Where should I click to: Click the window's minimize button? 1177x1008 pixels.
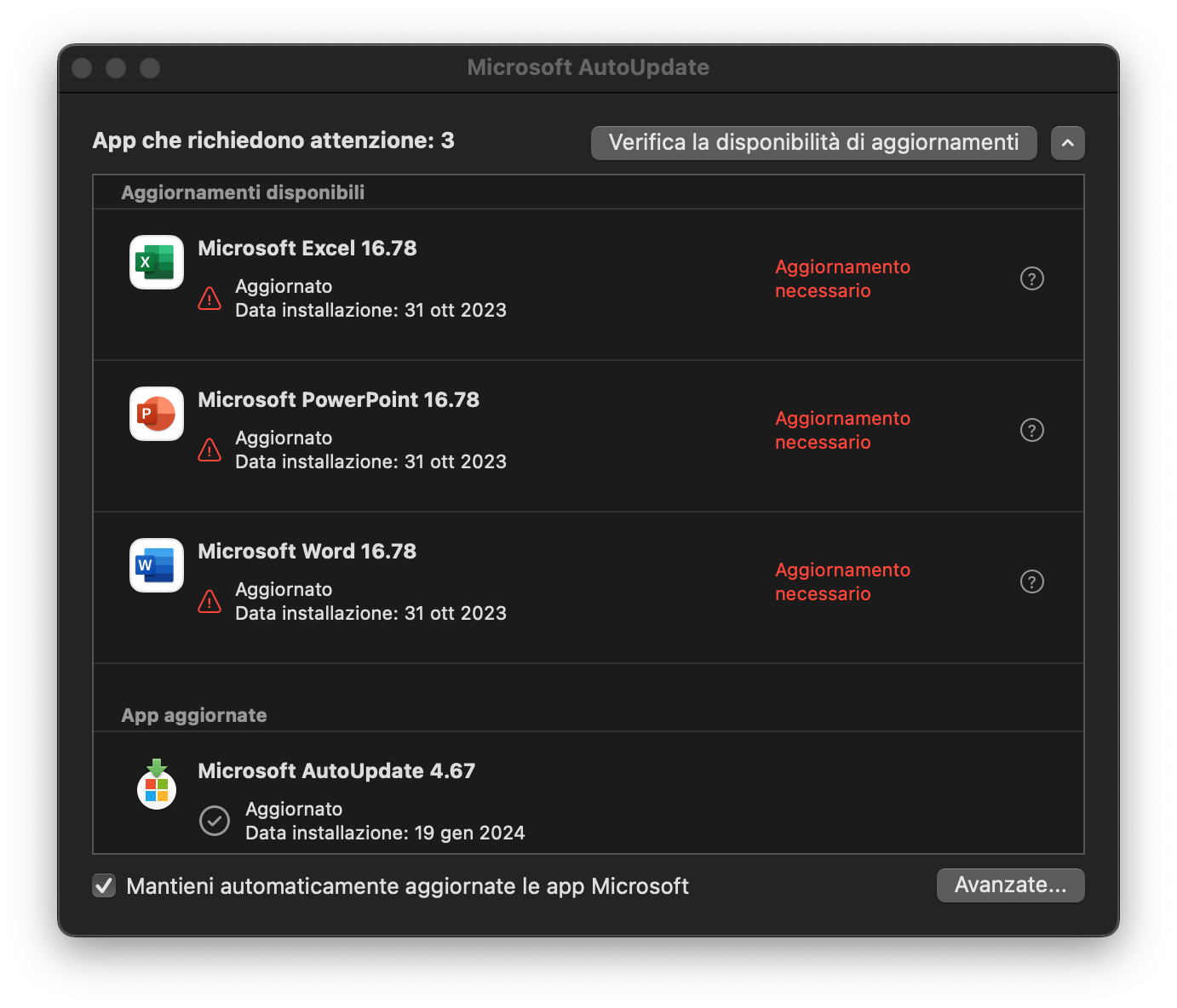point(116,68)
